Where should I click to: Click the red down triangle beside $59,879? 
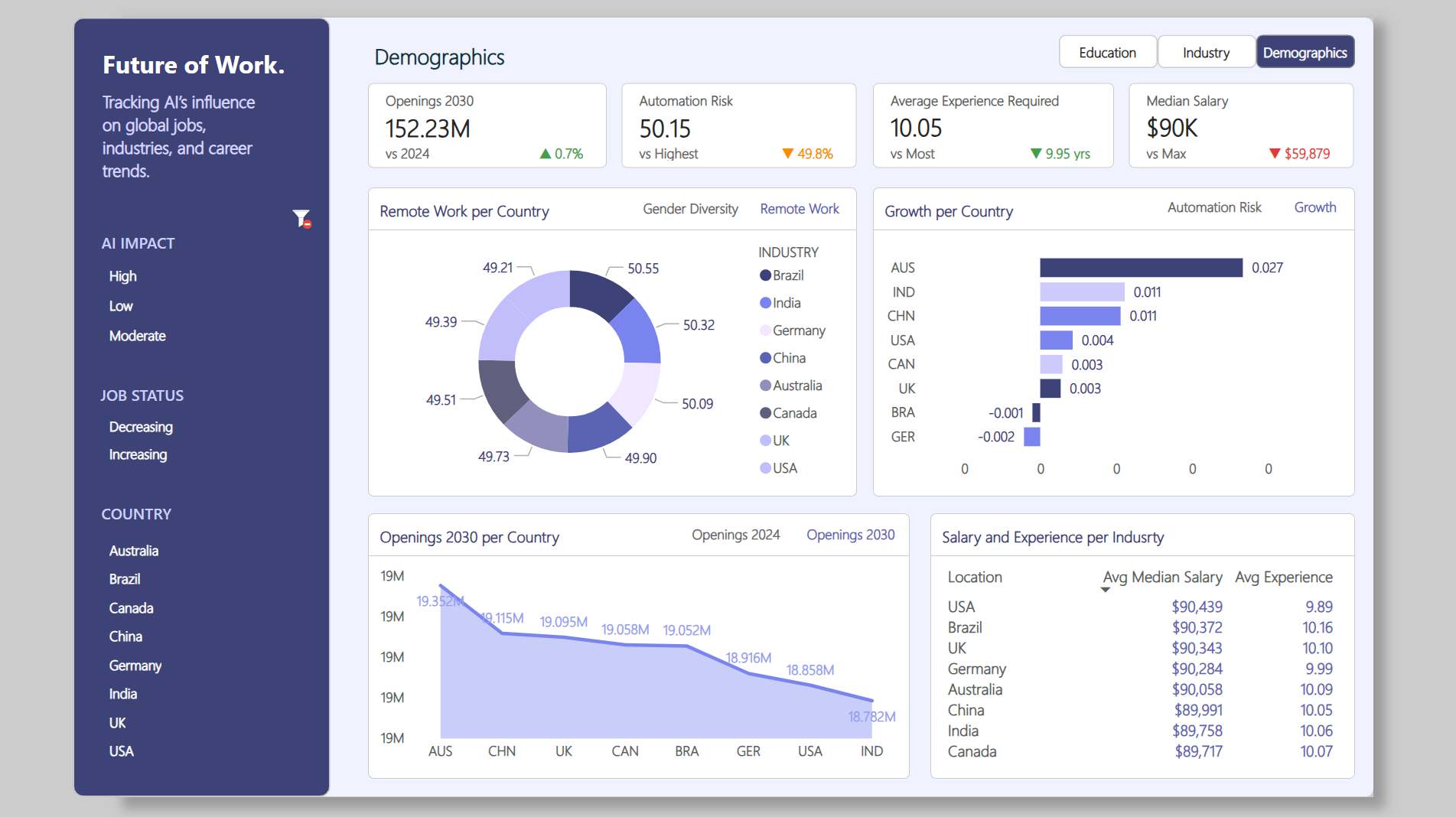(1275, 154)
